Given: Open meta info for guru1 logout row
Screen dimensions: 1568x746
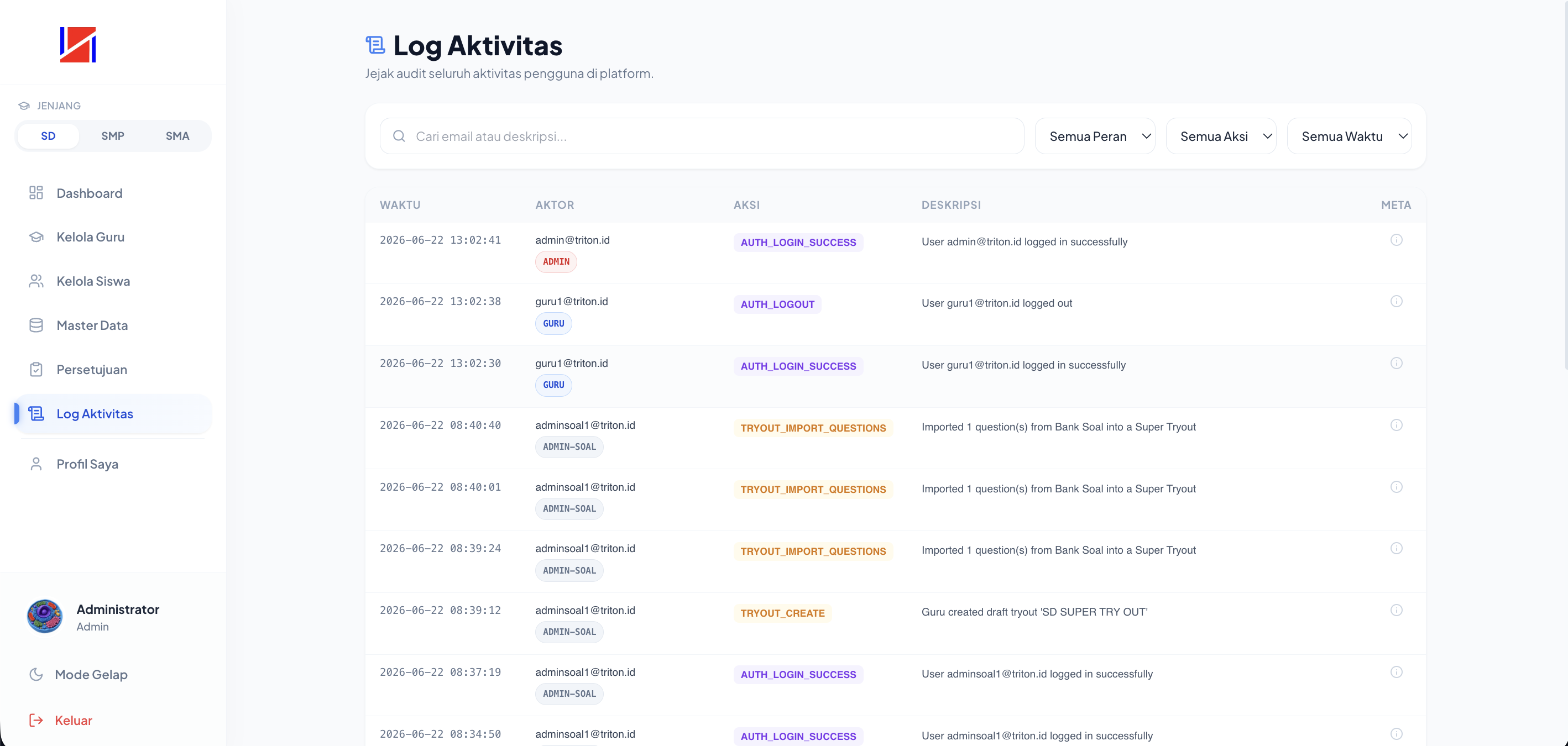Looking at the screenshot, I should click(1397, 301).
